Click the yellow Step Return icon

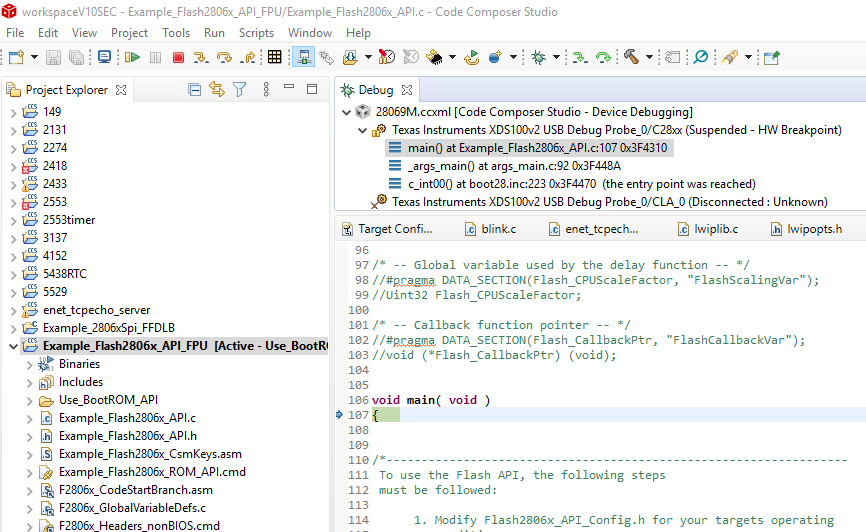(249, 57)
